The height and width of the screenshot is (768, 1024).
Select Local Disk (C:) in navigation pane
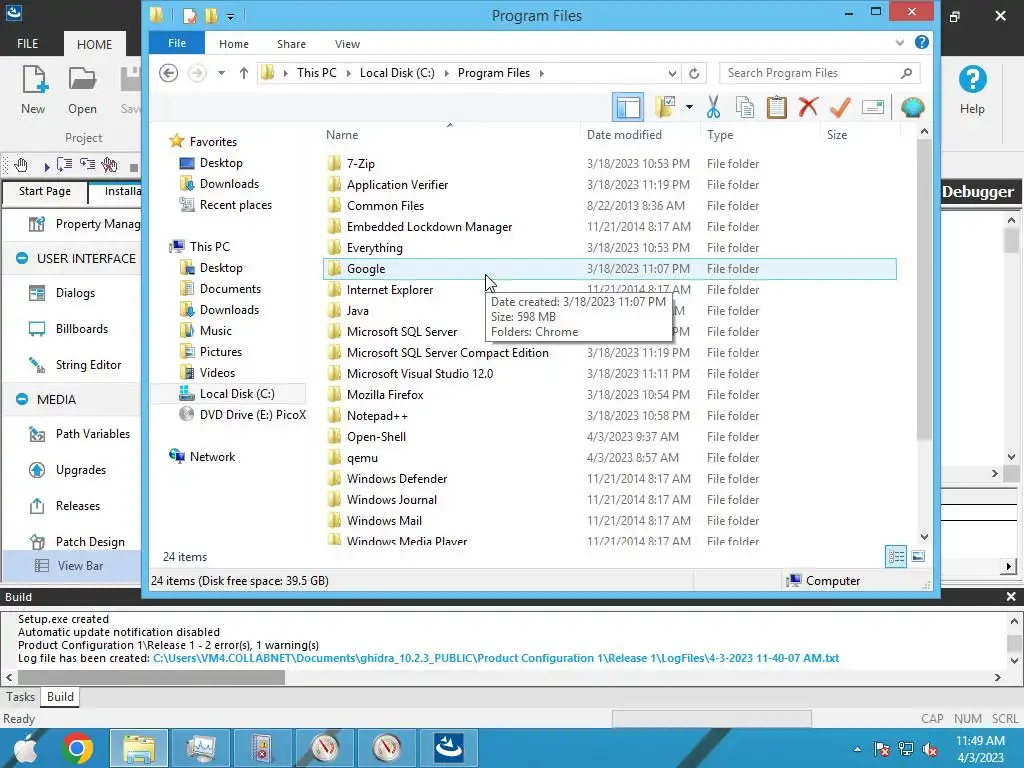coord(229,394)
